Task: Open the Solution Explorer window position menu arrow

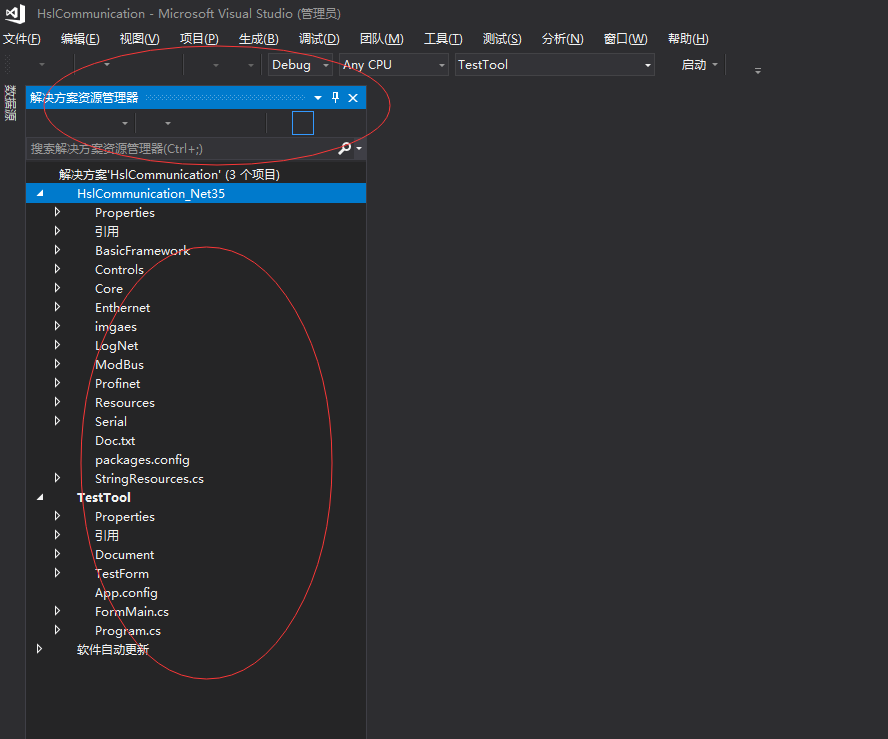Action: pyautogui.click(x=318, y=98)
